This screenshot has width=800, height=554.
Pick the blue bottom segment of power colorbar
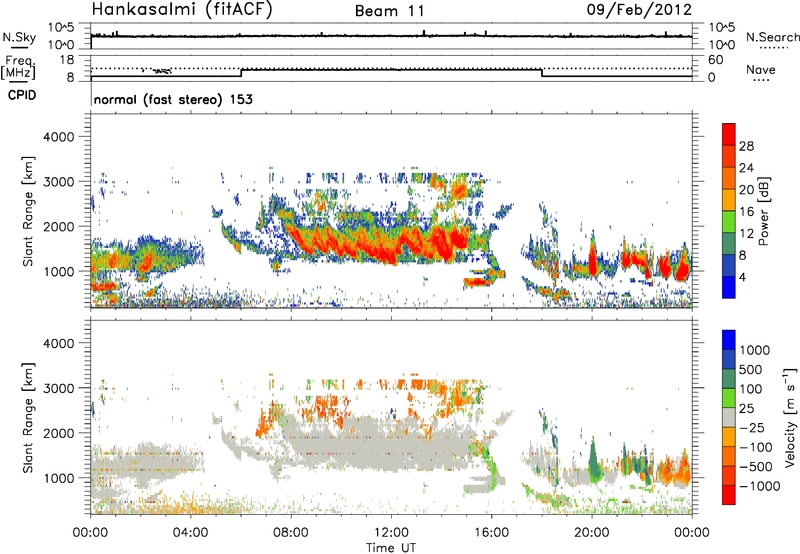[729, 287]
